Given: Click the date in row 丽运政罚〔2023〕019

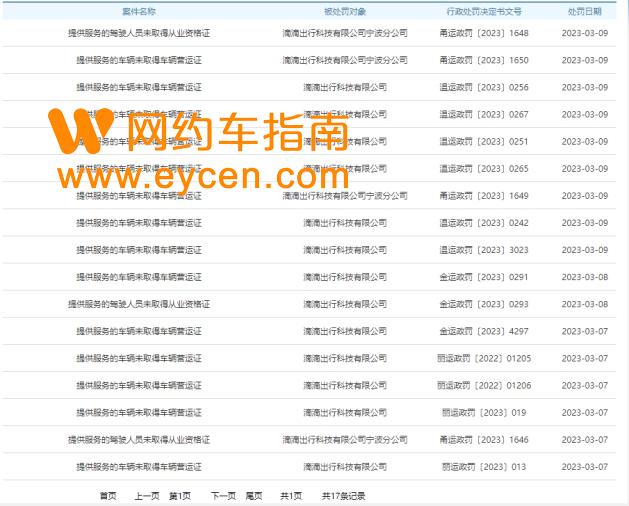Looking at the screenshot, I should click(x=584, y=413).
